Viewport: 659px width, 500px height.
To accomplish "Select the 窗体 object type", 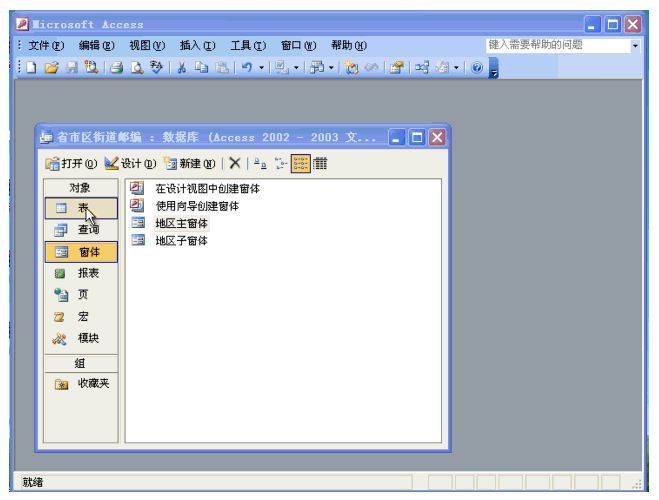I will tap(81, 252).
